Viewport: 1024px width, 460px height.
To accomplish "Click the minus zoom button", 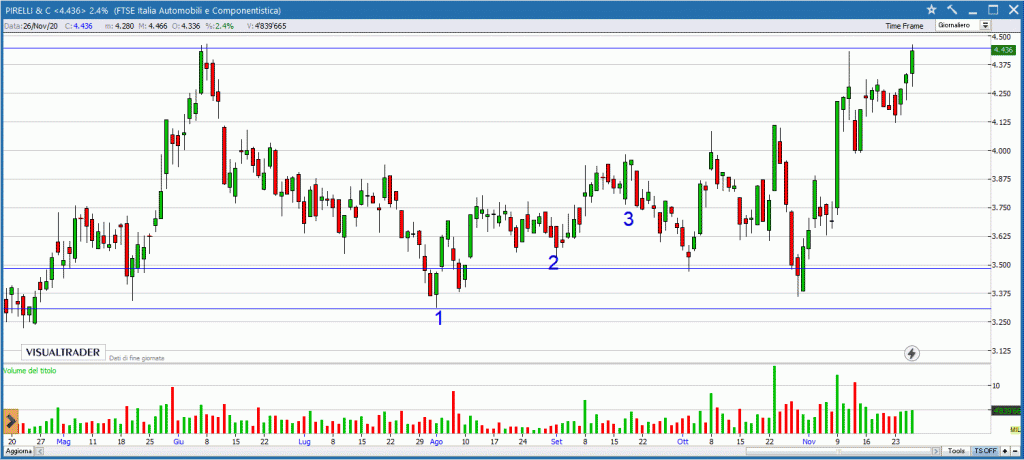I will [x=1015, y=451].
